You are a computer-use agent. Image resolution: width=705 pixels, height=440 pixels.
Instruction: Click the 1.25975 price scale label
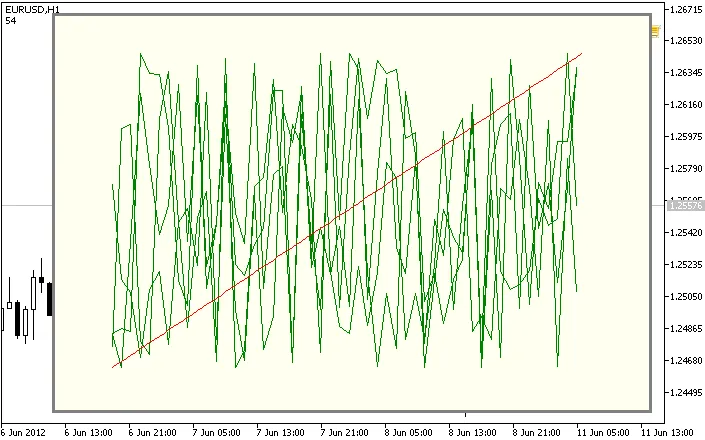[x=686, y=137]
